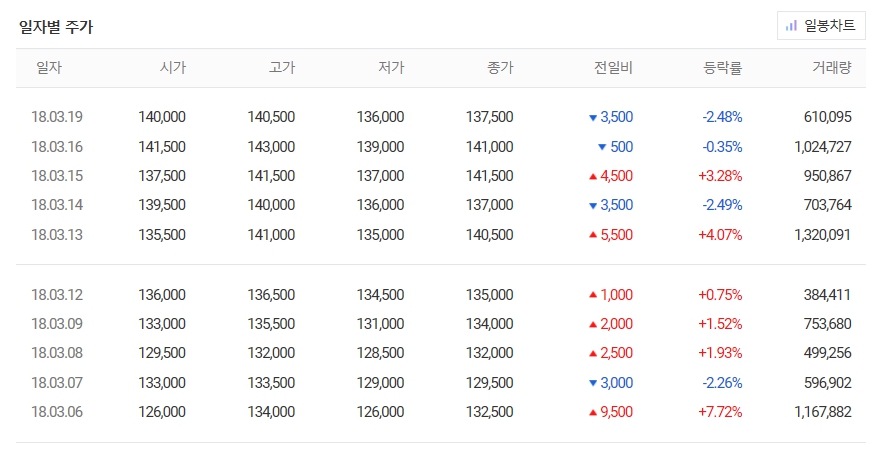Click the down arrow in the 18.03.14 row

[x=593, y=206]
